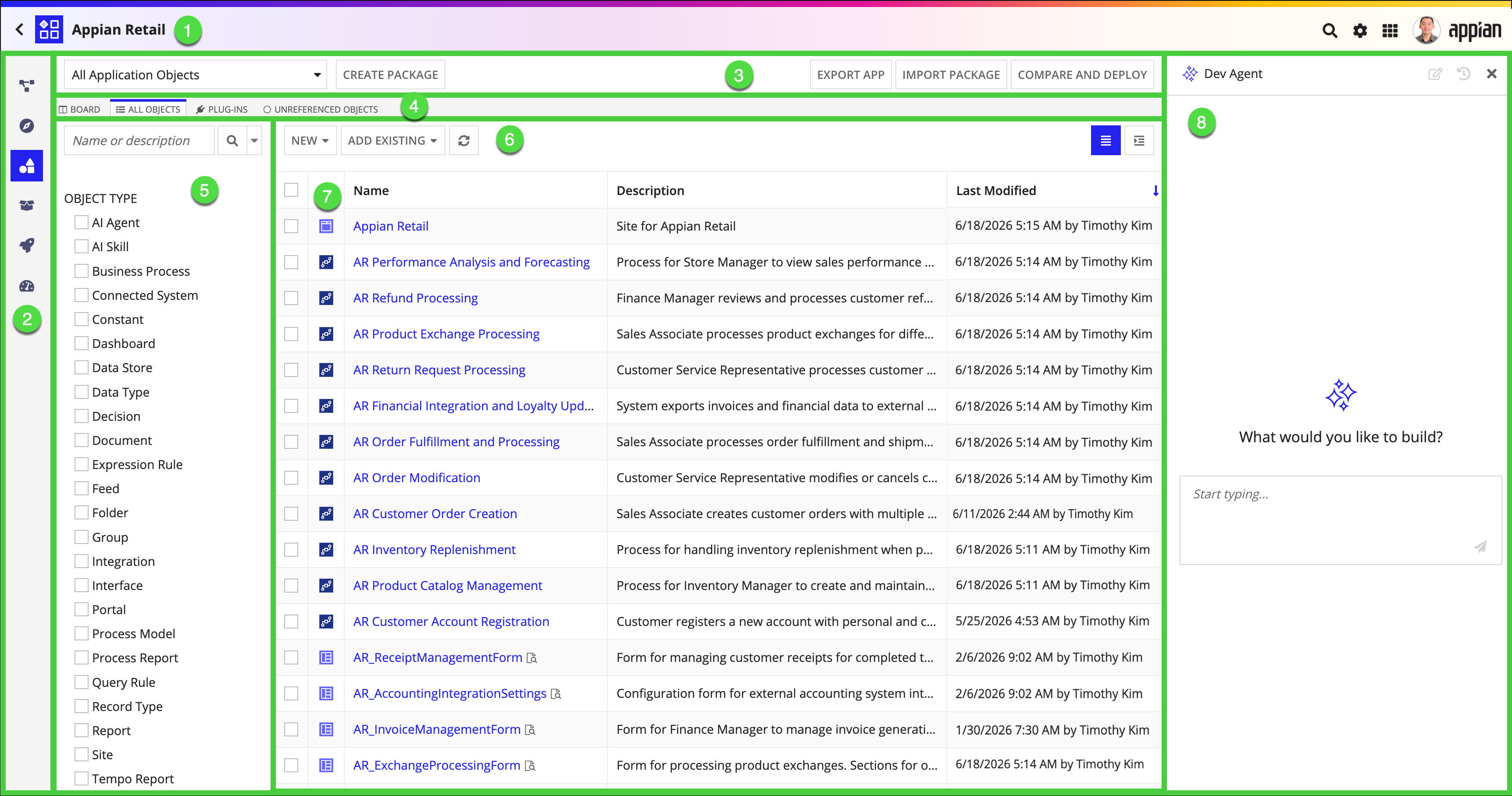Screen dimensions: 1512x796
Task: Click the Name or description search field
Action: [x=140, y=141]
